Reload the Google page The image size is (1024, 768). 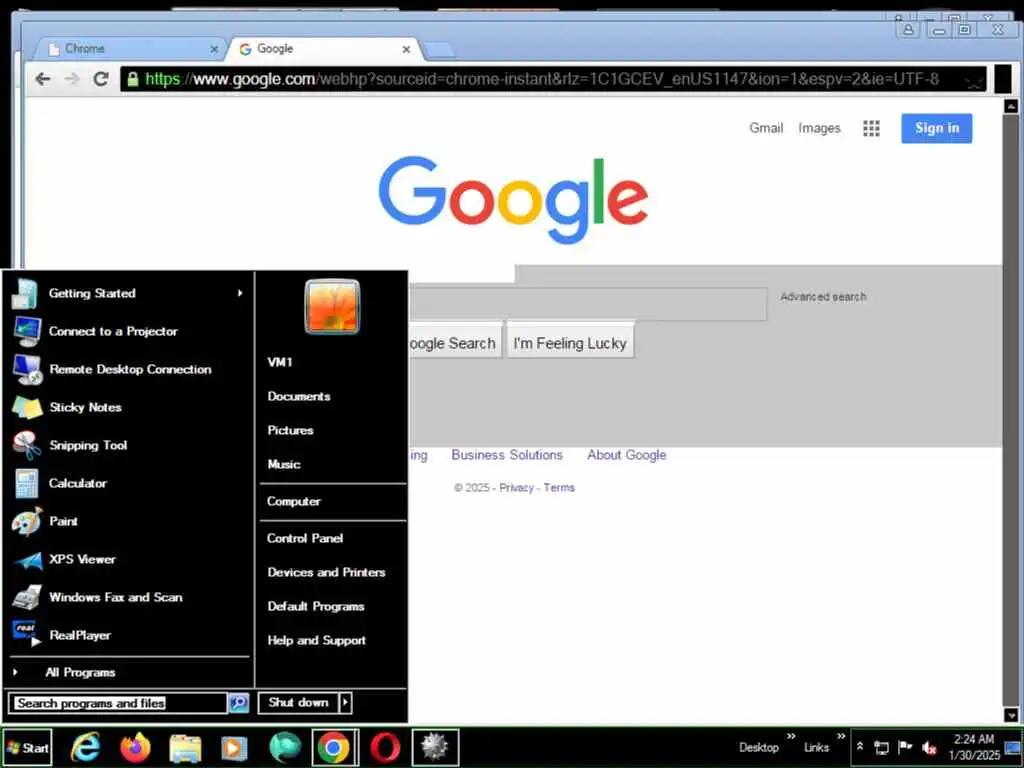point(101,79)
